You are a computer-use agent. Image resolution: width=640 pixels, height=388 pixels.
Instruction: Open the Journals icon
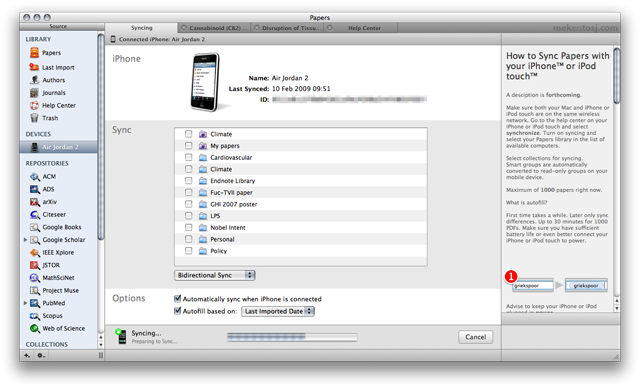(x=34, y=93)
